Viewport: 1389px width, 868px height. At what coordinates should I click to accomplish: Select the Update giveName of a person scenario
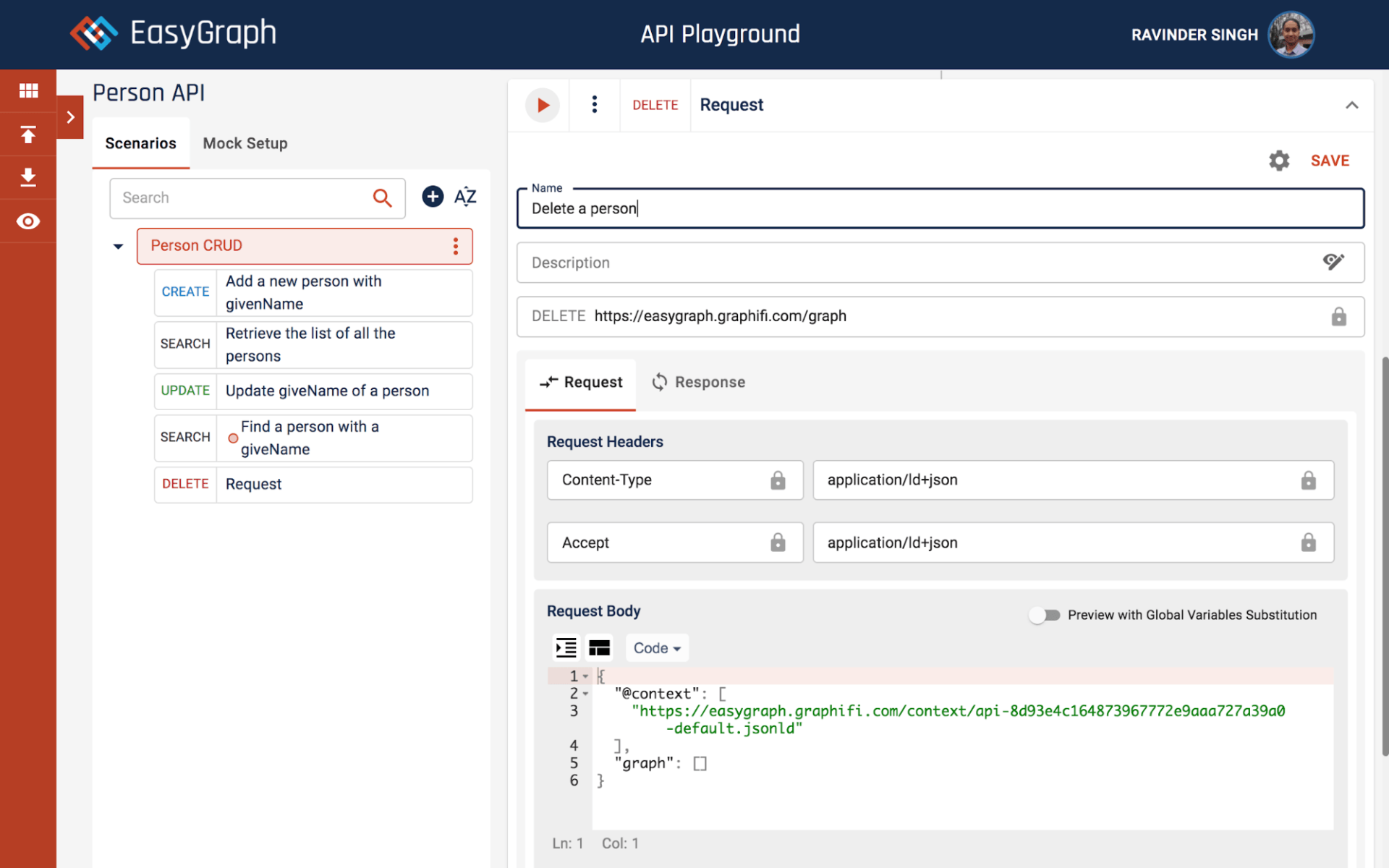pyautogui.click(x=327, y=391)
